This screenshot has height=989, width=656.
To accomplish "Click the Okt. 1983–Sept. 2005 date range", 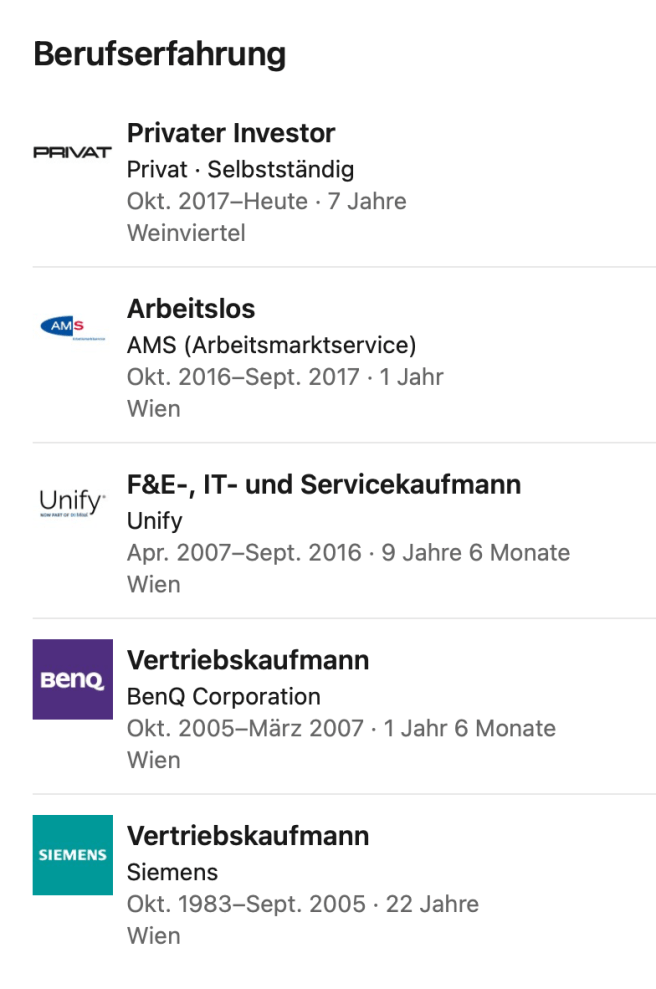I will pyautogui.click(x=246, y=904).
